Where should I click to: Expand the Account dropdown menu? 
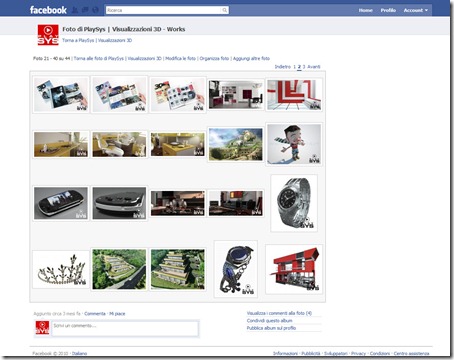click(x=415, y=10)
